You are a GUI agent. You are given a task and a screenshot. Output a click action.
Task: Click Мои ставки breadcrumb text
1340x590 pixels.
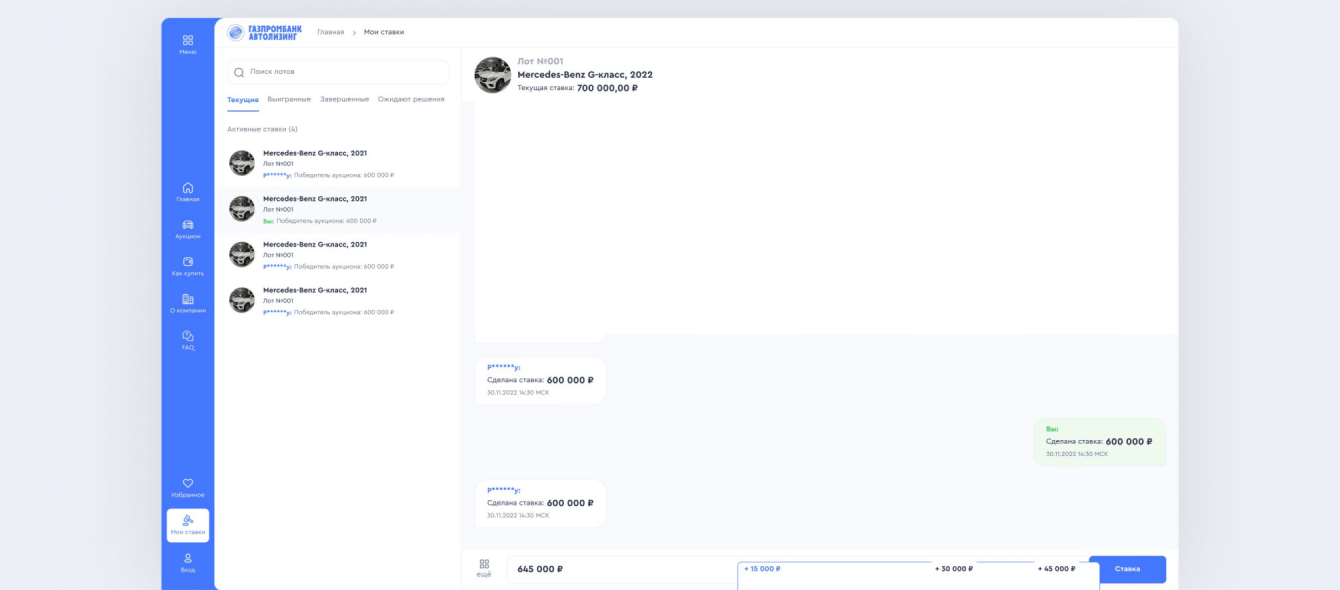tap(384, 32)
